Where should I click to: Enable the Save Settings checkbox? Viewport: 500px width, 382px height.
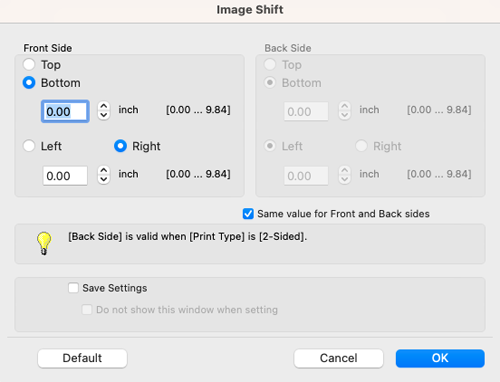pos(73,288)
